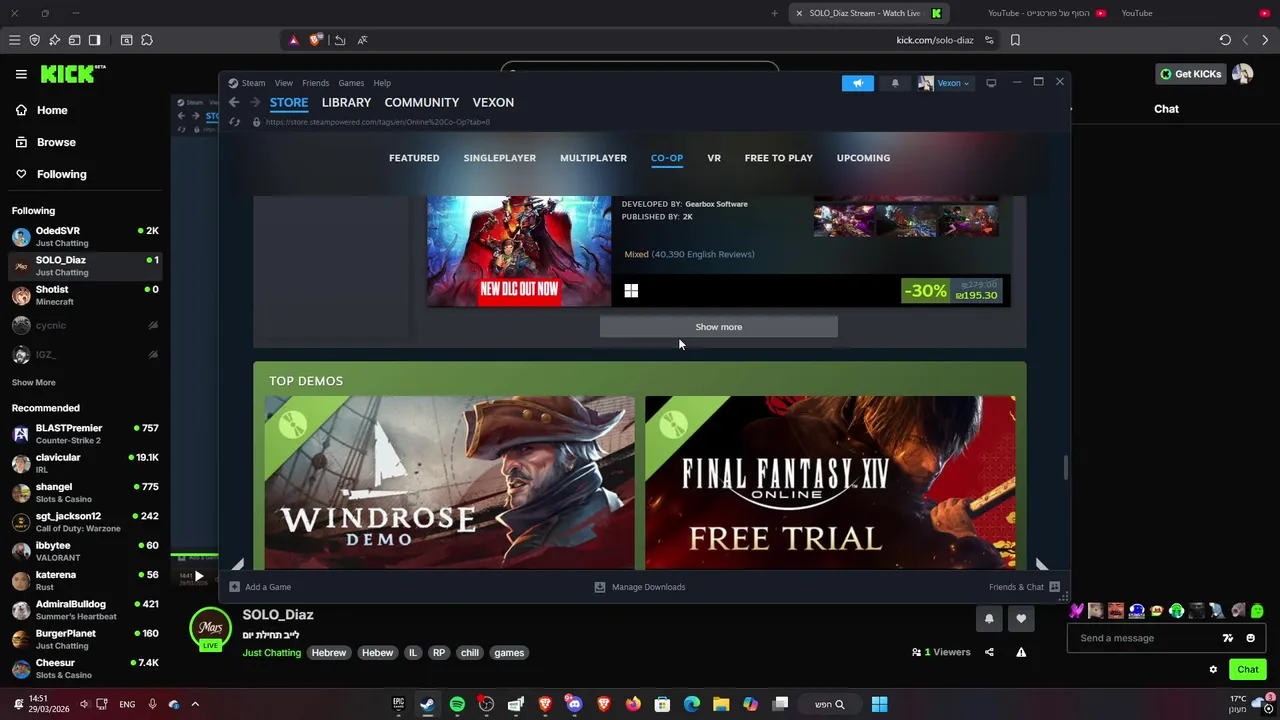Open BLASTPremier recommended channel
The height and width of the screenshot is (720, 1280).
pyautogui.click(x=85, y=433)
